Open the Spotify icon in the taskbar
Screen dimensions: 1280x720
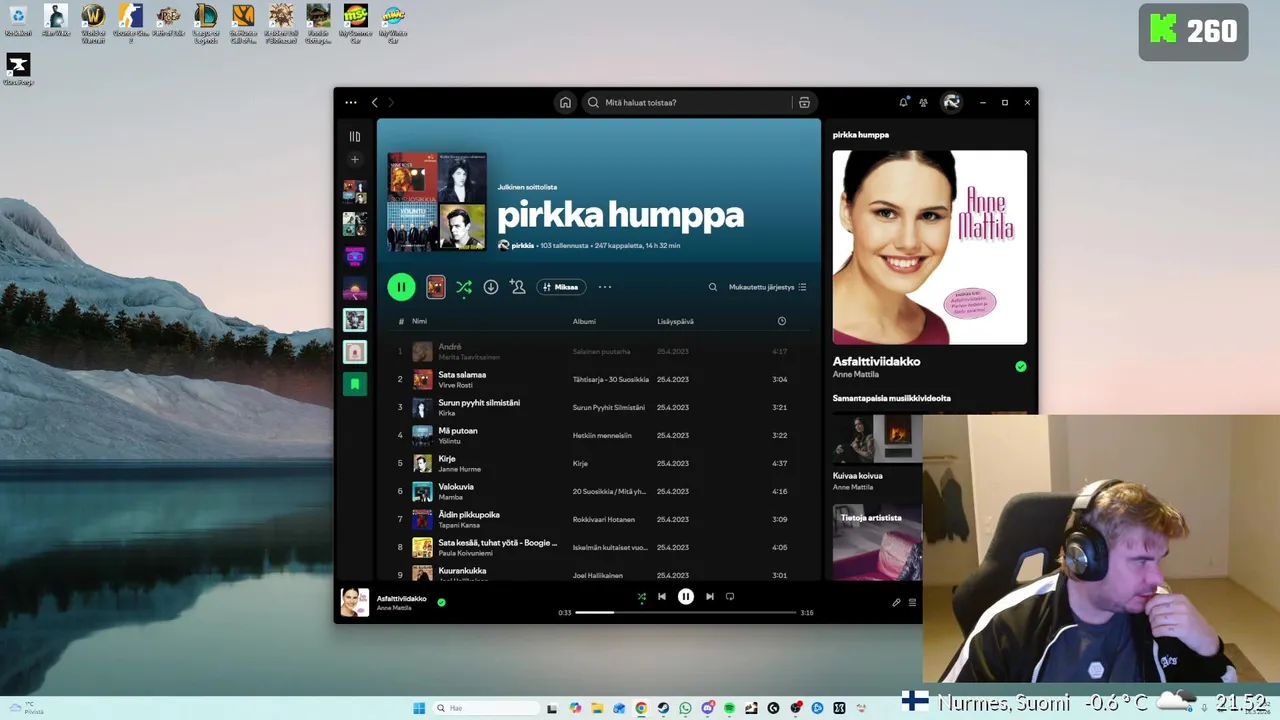[729, 708]
